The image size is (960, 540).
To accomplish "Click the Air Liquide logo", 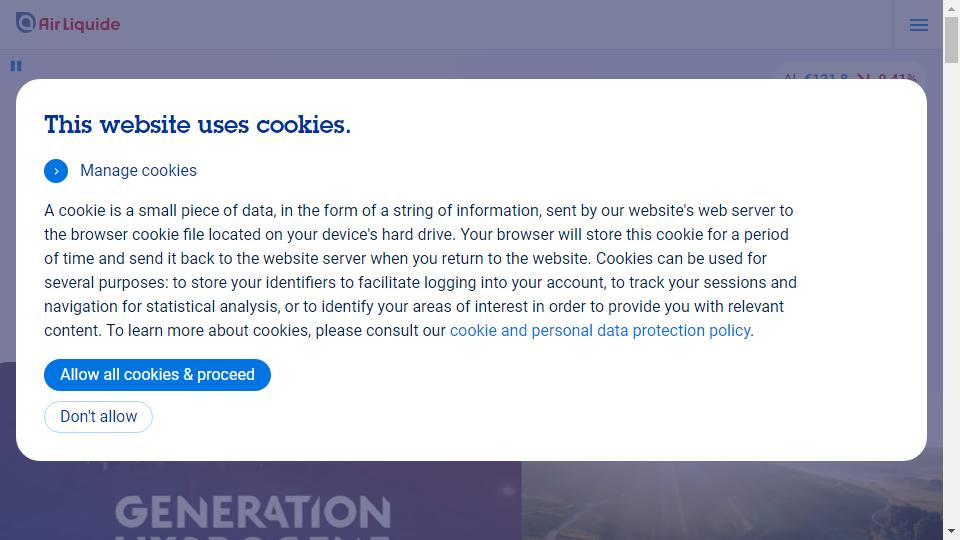I will coord(68,23).
